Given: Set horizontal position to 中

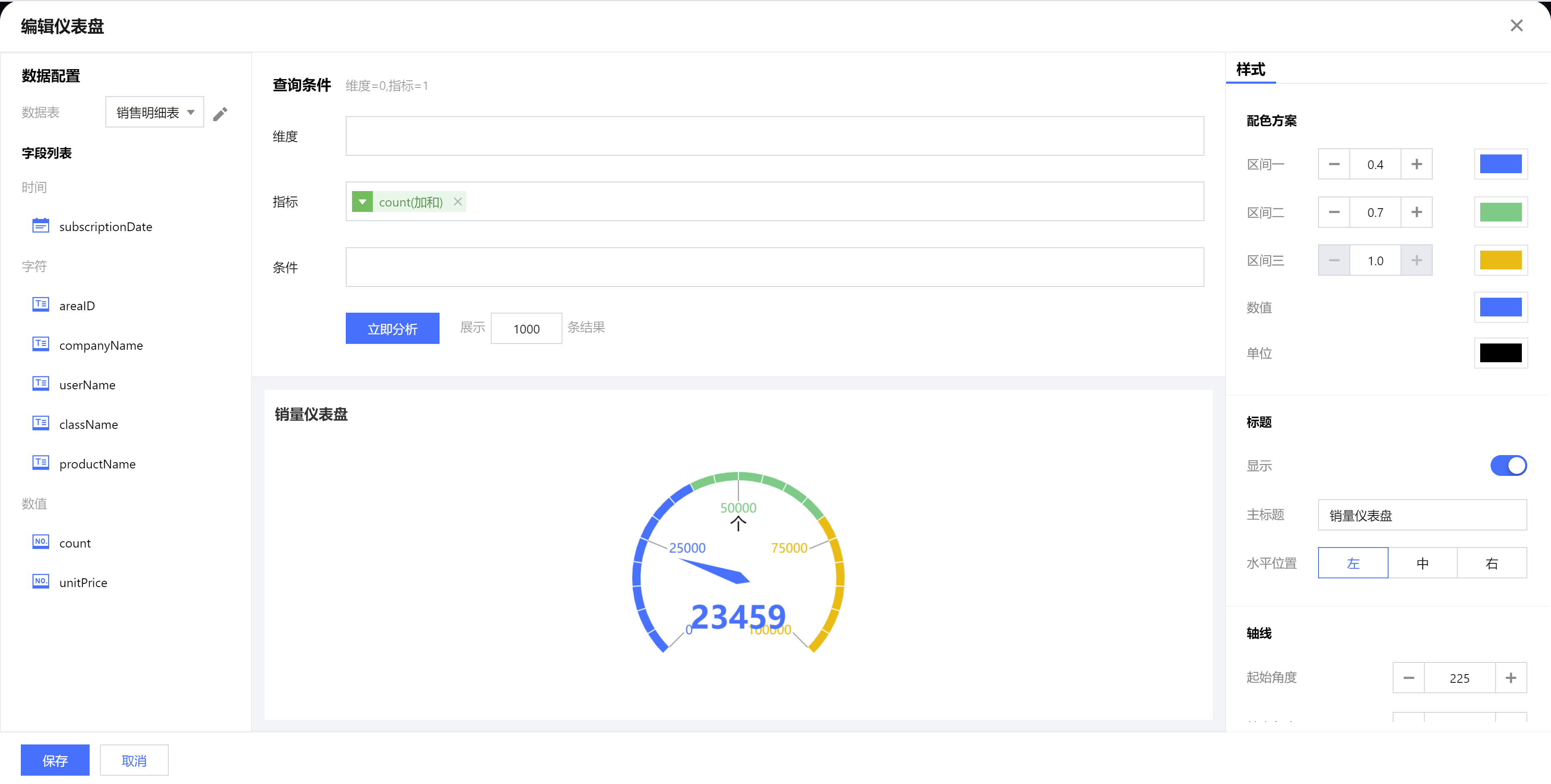Looking at the screenshot, I should pyautogui.click(x=1422, y=563).
